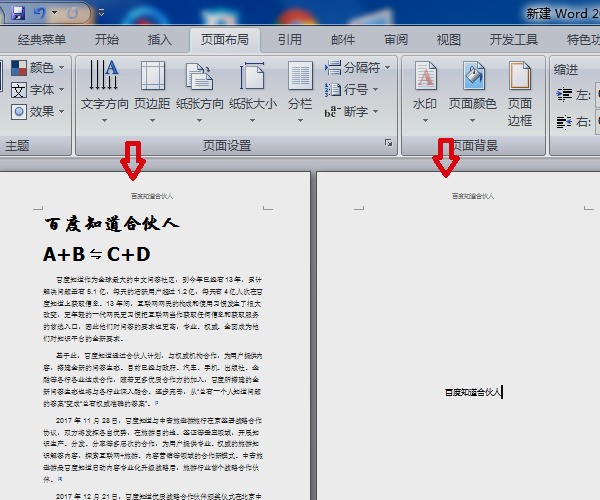This screenshot has height=500, width=600.
Task: Click the paragraph starting with 2017年11月28日
Action: [153, 450]
